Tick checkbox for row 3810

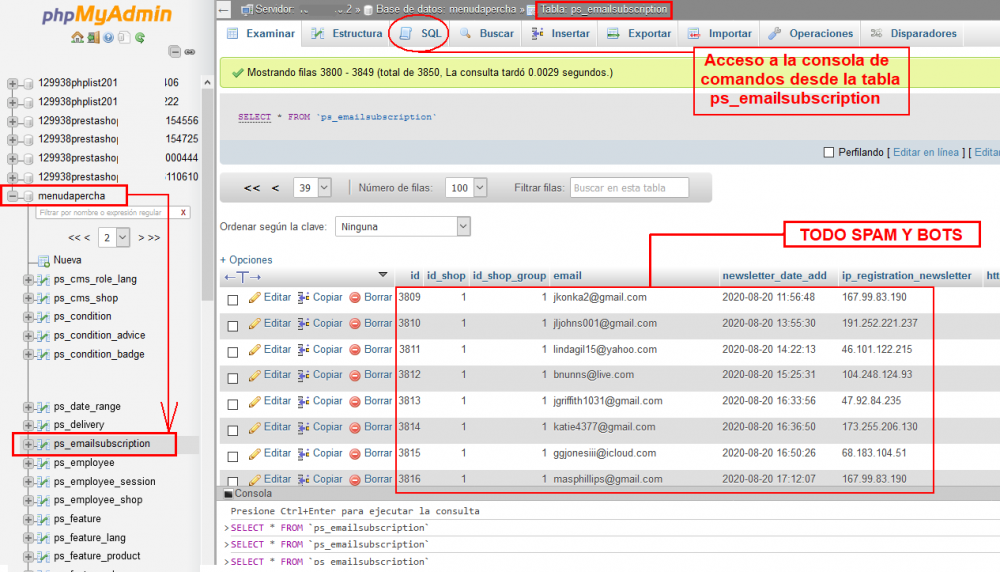click(233, 326)
